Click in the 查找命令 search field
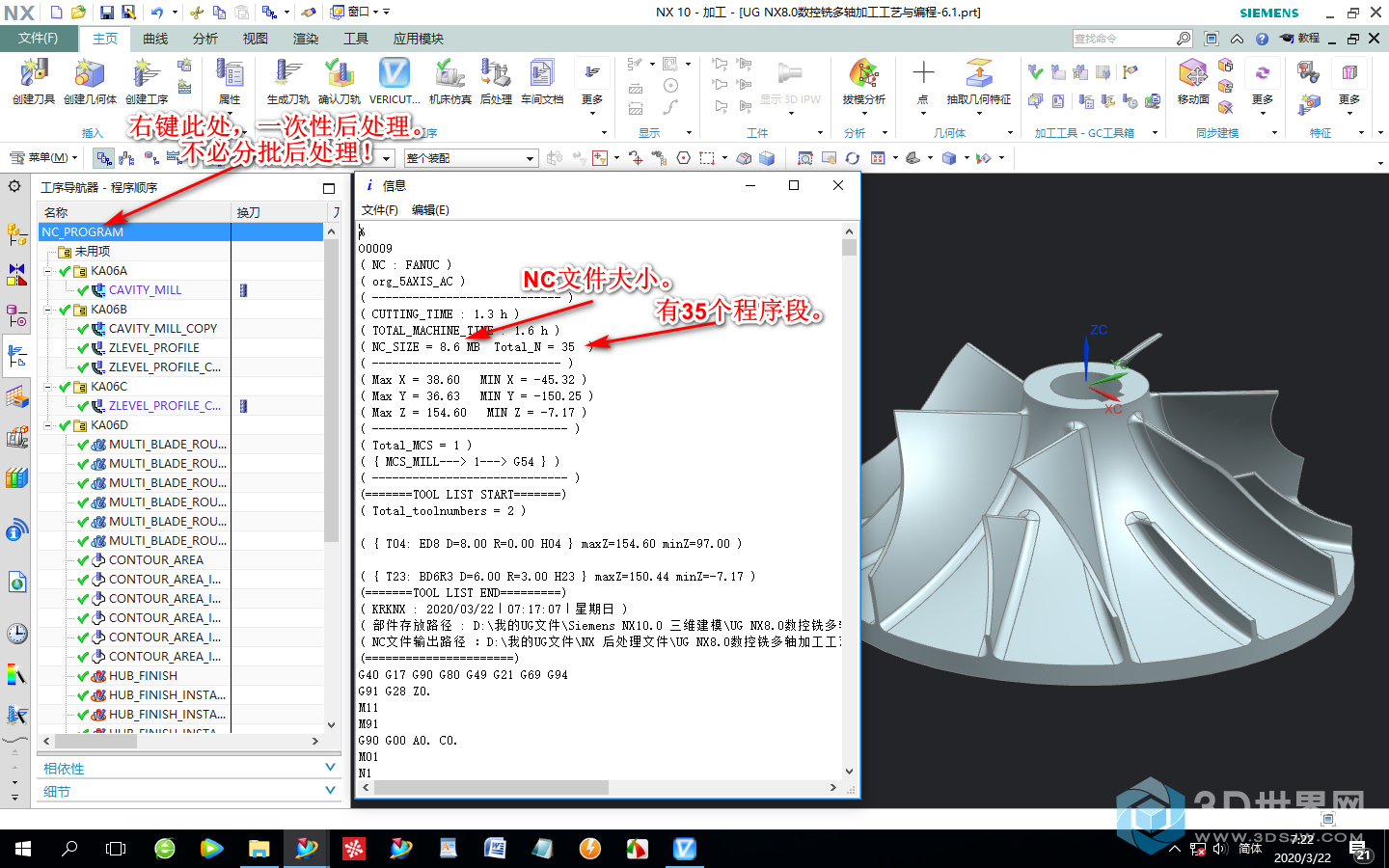 click(x=1124, y=39)
